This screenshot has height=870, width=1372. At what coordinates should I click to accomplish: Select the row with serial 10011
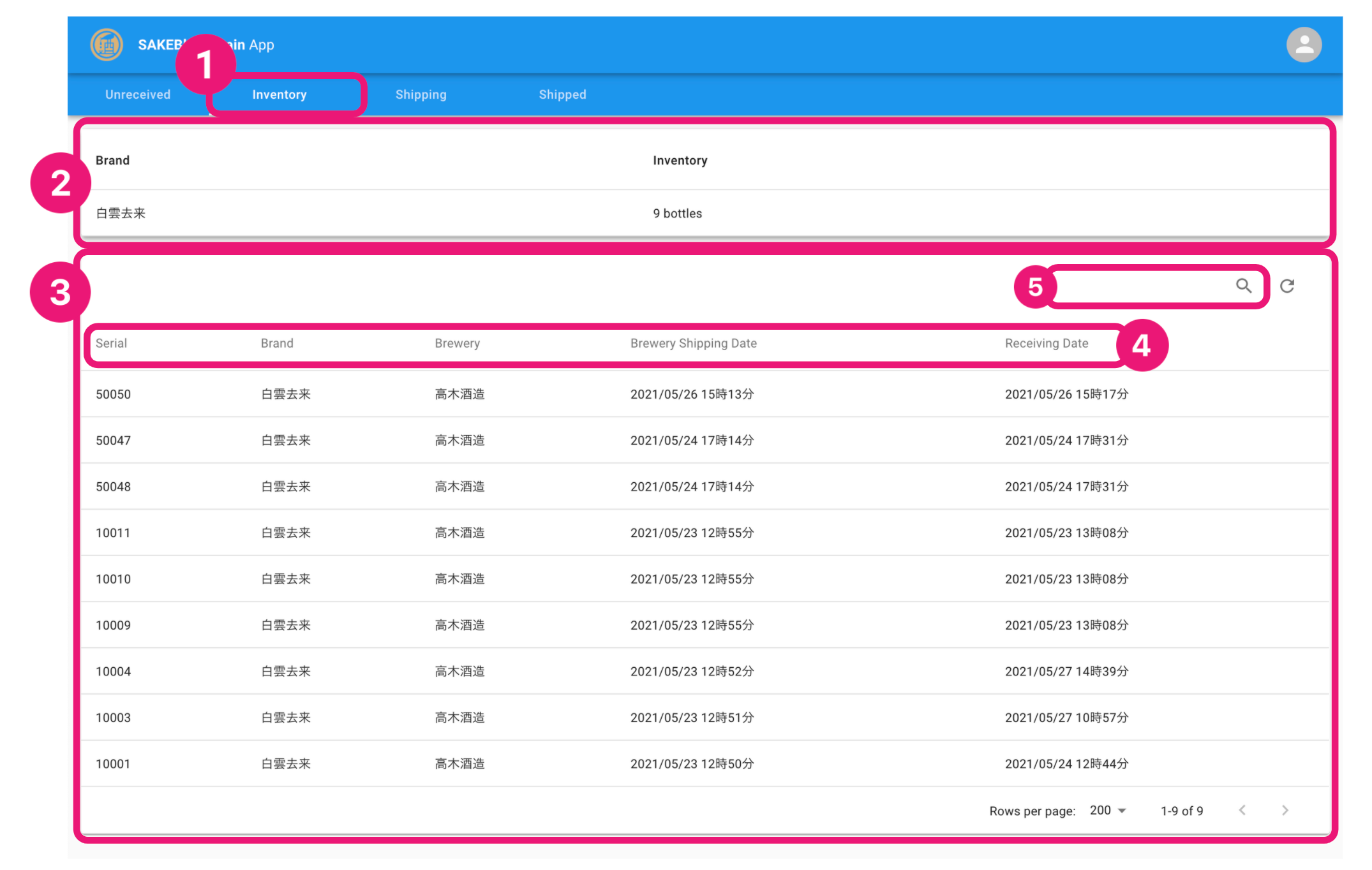(114, 533)
